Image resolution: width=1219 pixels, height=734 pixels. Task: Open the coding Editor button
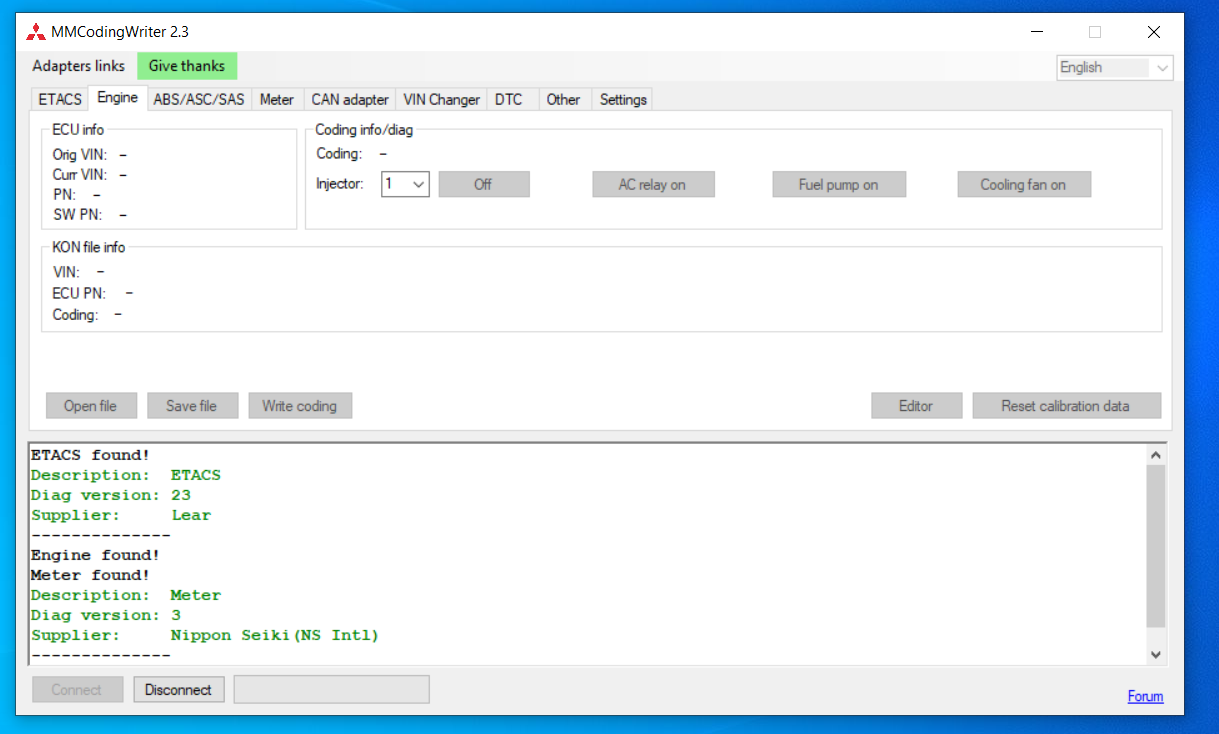coord(916,405)
